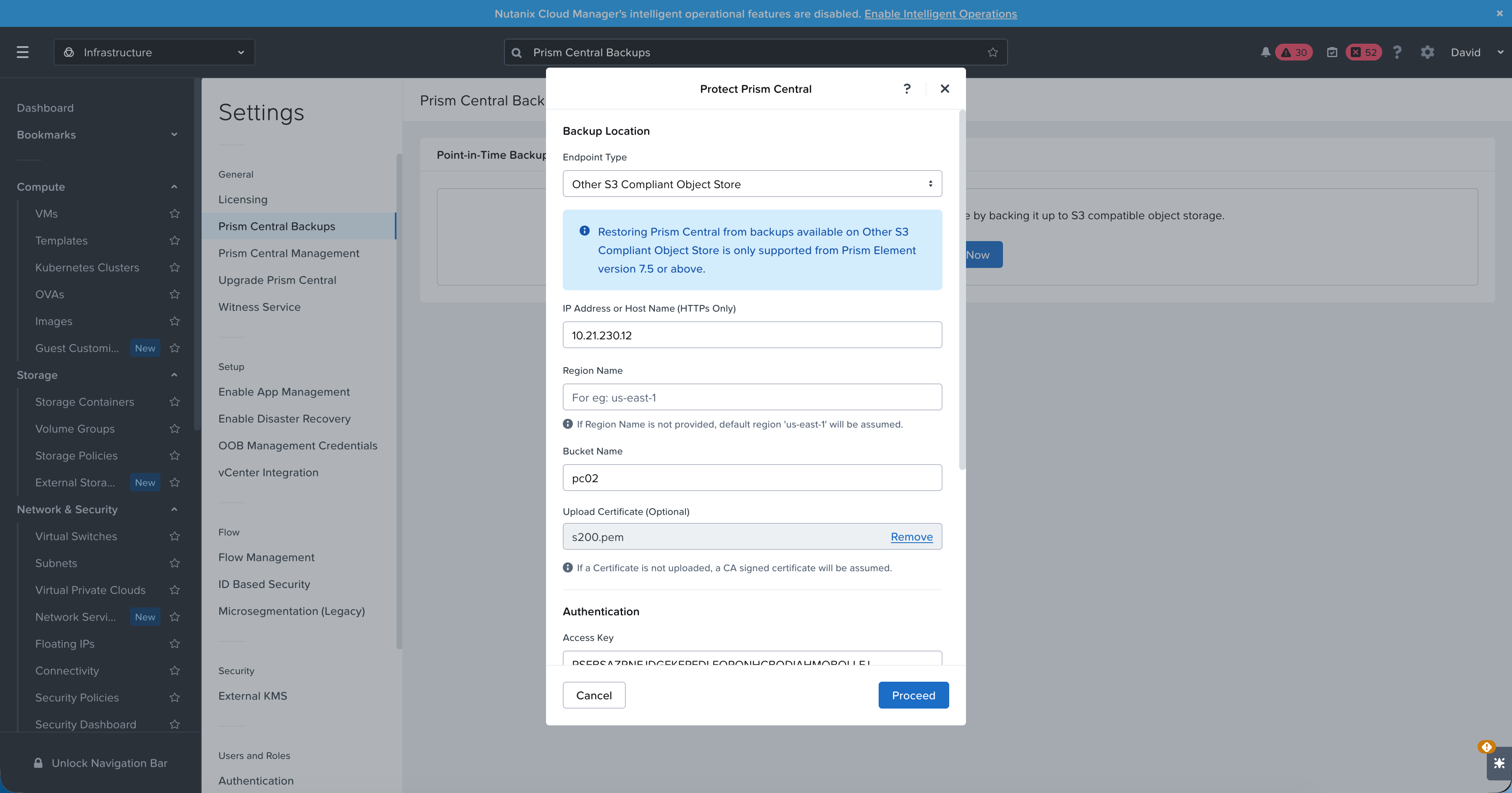1512x793 pixels.
Task: Open the tasks clipboard icon
Action: 1332,52
